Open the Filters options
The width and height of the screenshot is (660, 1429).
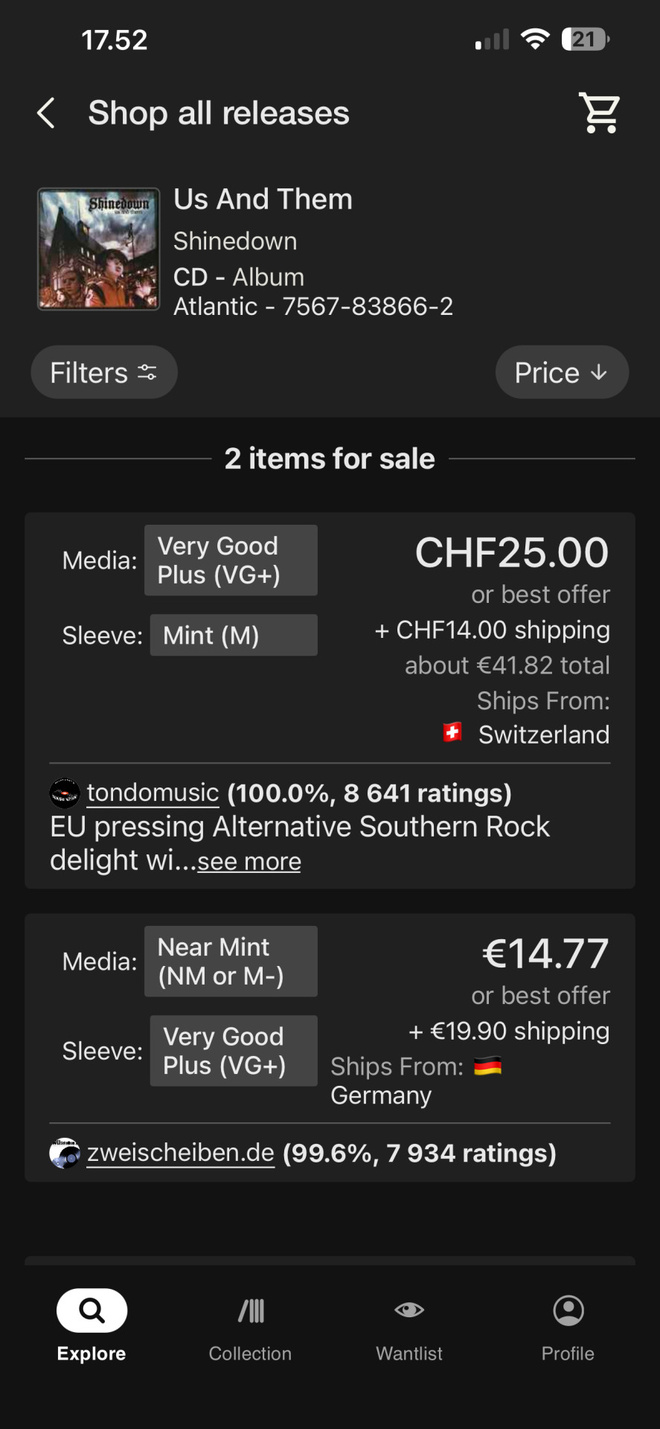[x=104, y=373]
